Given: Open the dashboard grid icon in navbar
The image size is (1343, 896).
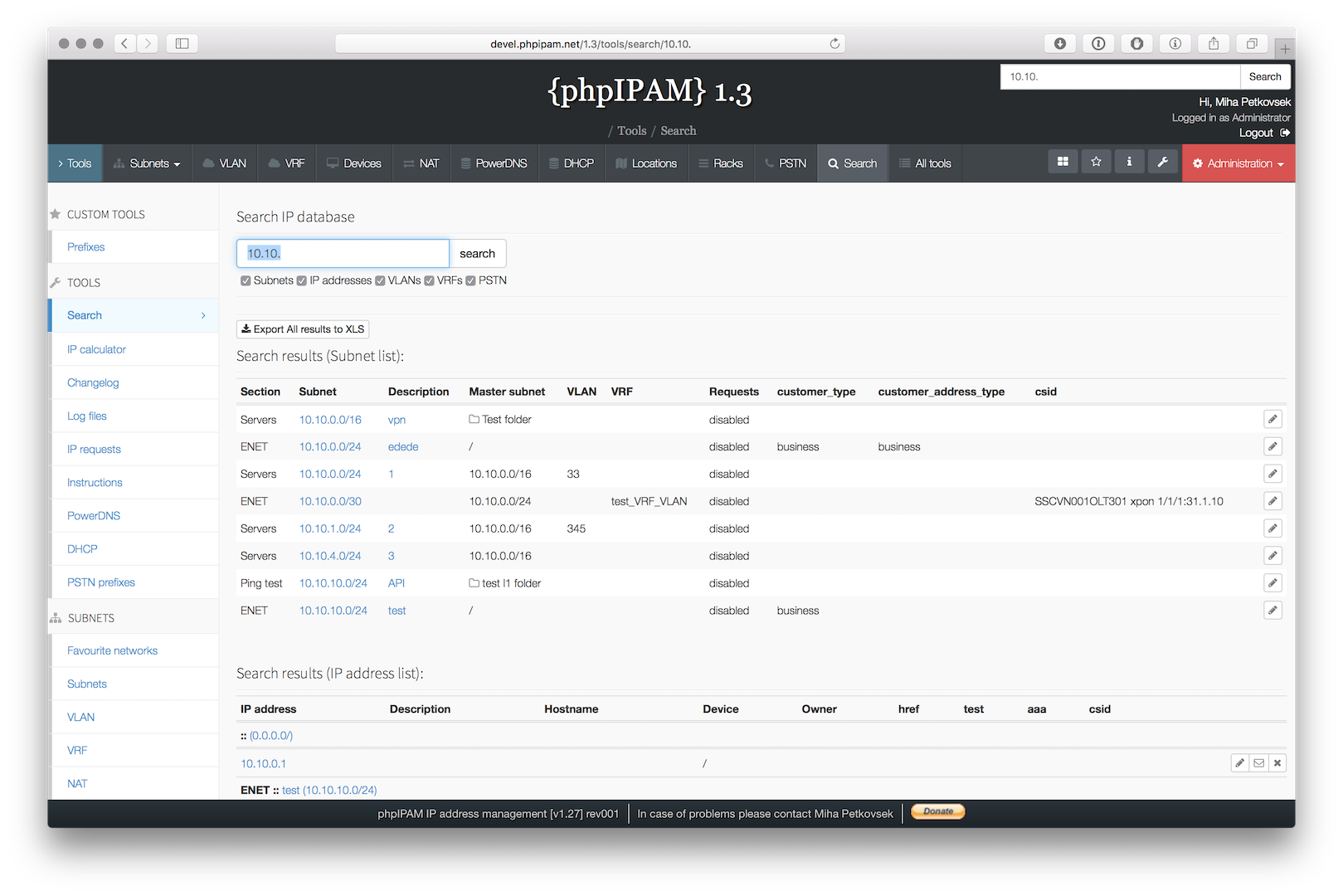Looking at the screenshot, I should 1063,162.
